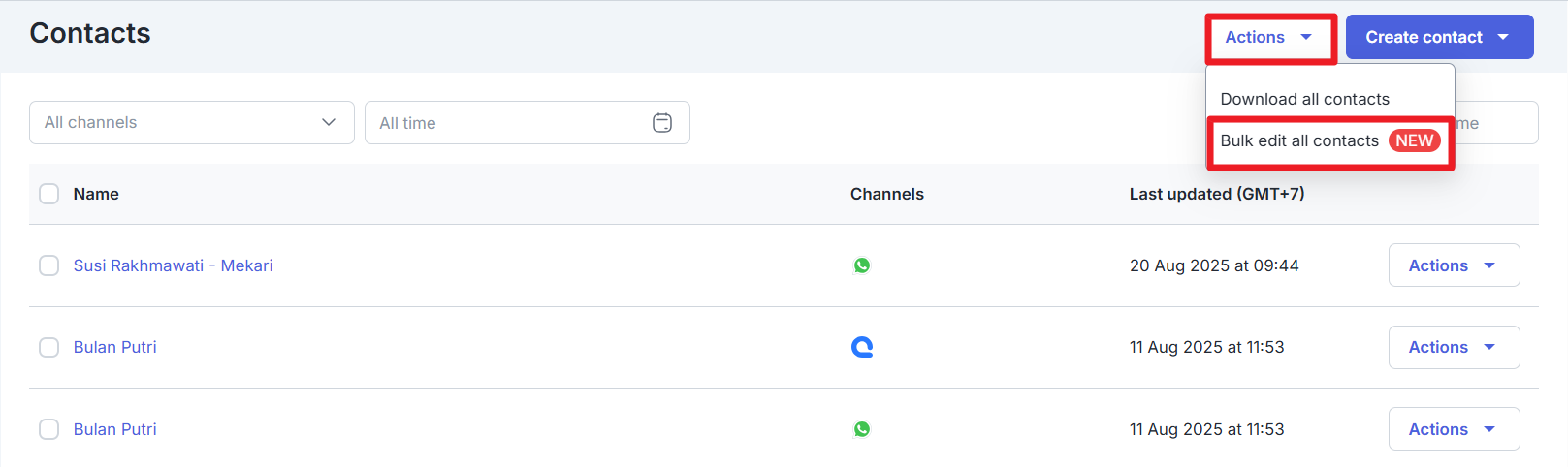Image resolution: width=1568 pixels, height=467 pixels.
Task: Select the first Bulan Putri checkbox
Action: tap(48, 347)
